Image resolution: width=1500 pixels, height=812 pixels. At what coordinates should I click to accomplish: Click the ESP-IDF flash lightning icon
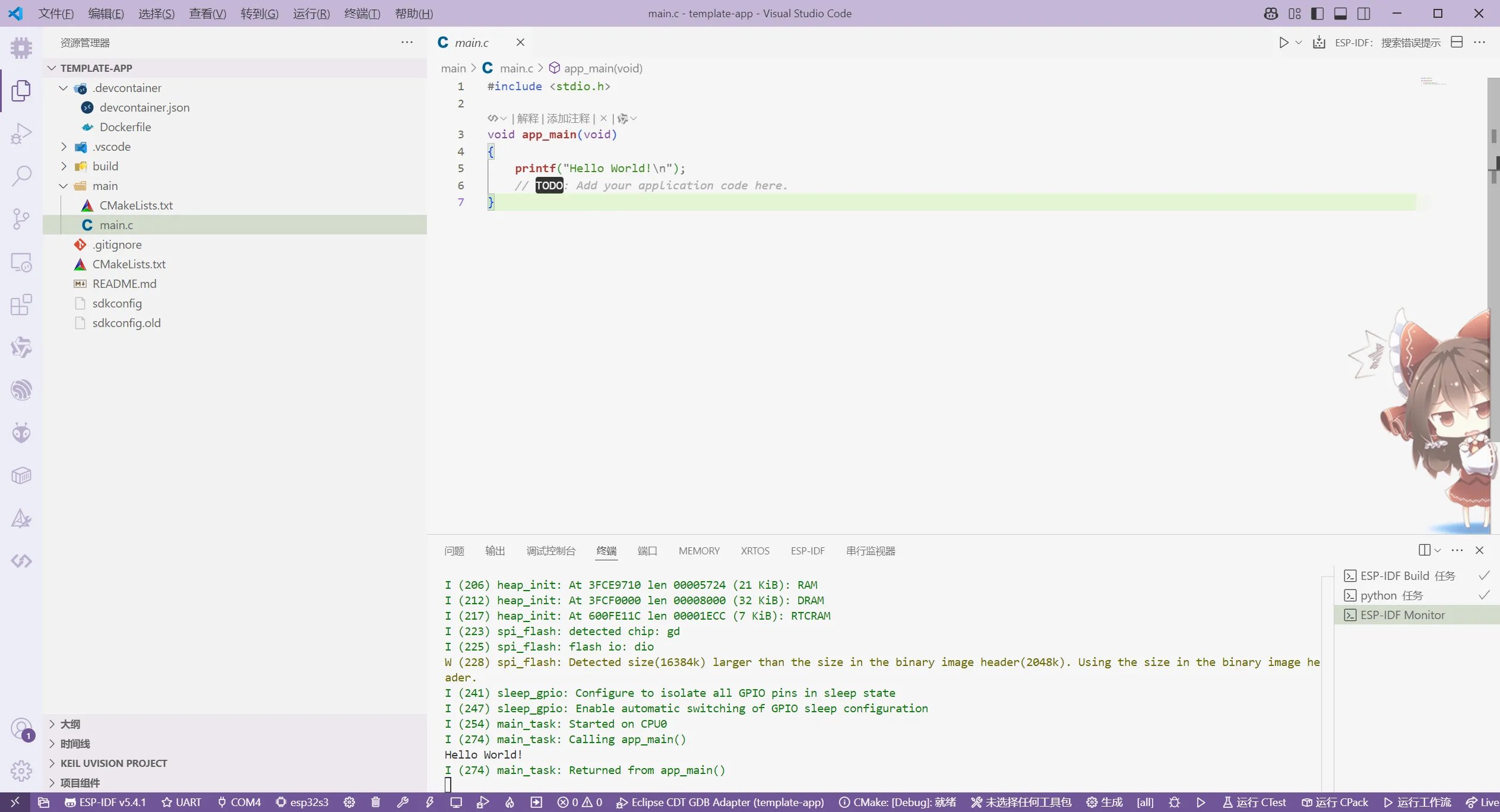(x=429, y=803)
